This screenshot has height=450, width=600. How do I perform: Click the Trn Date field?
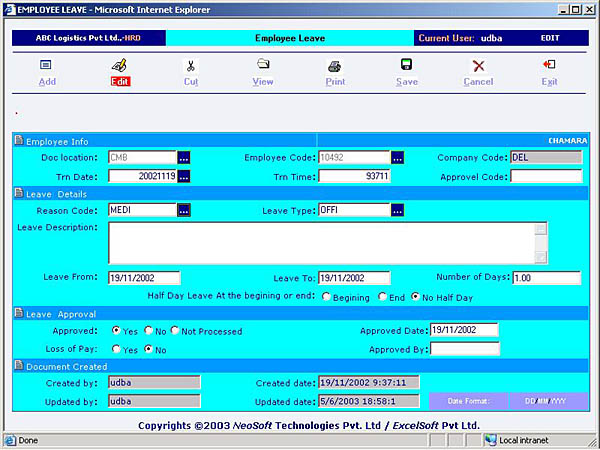(x=142, y=176)
